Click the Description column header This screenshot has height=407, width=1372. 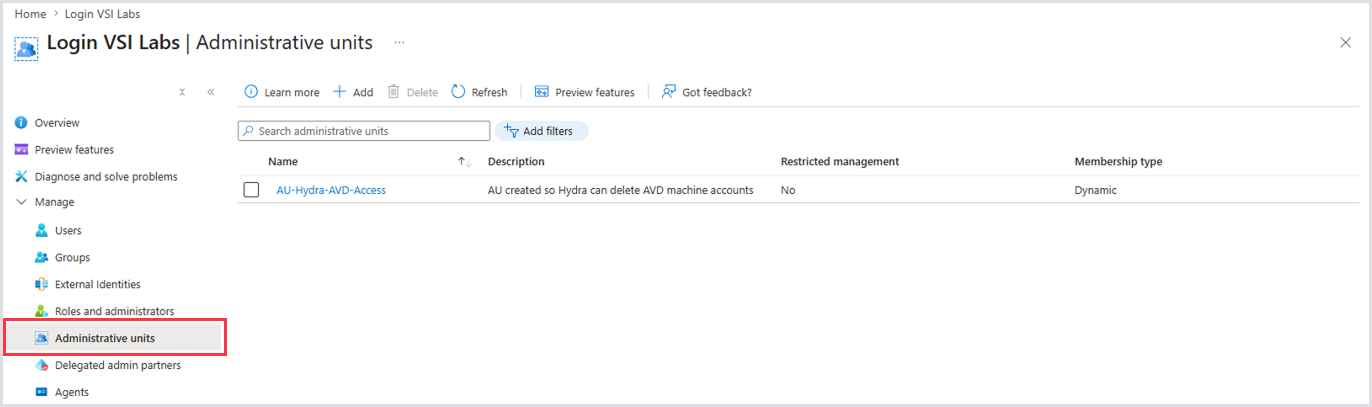point(516,162)
